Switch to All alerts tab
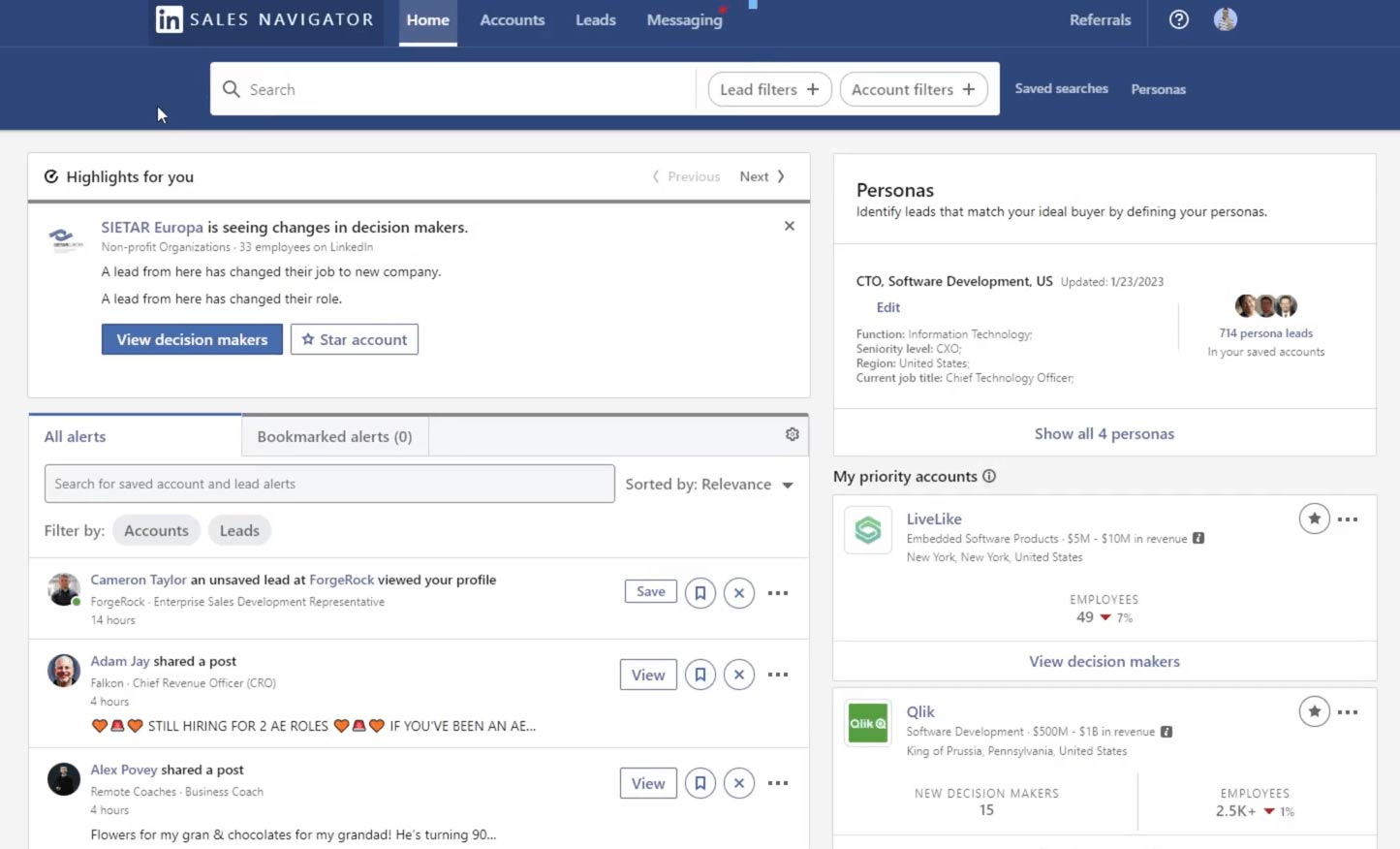 [x=135, y=436]
